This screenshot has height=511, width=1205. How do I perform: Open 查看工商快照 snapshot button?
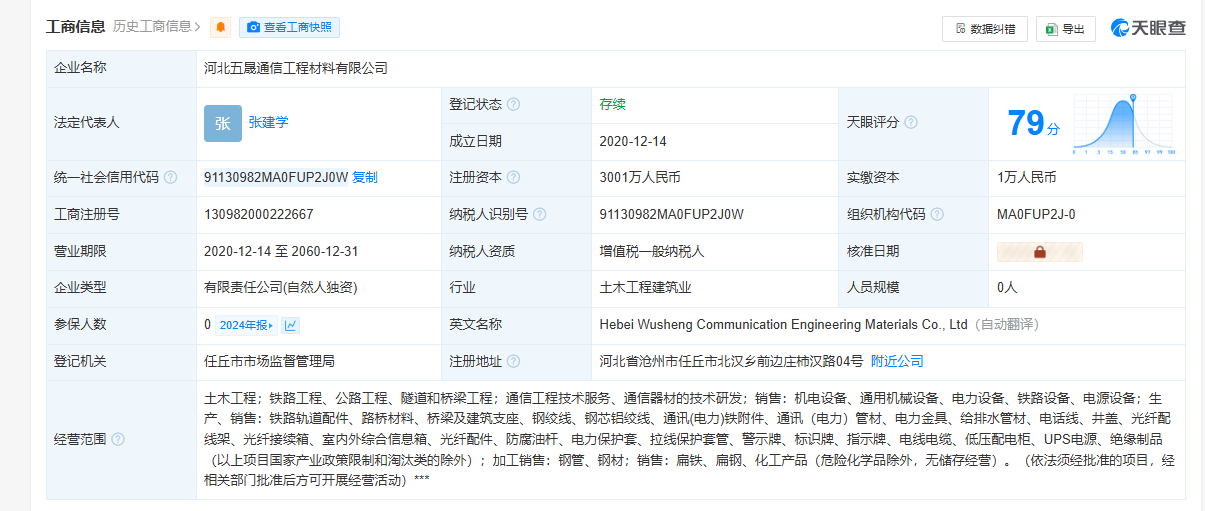point(290,27)
